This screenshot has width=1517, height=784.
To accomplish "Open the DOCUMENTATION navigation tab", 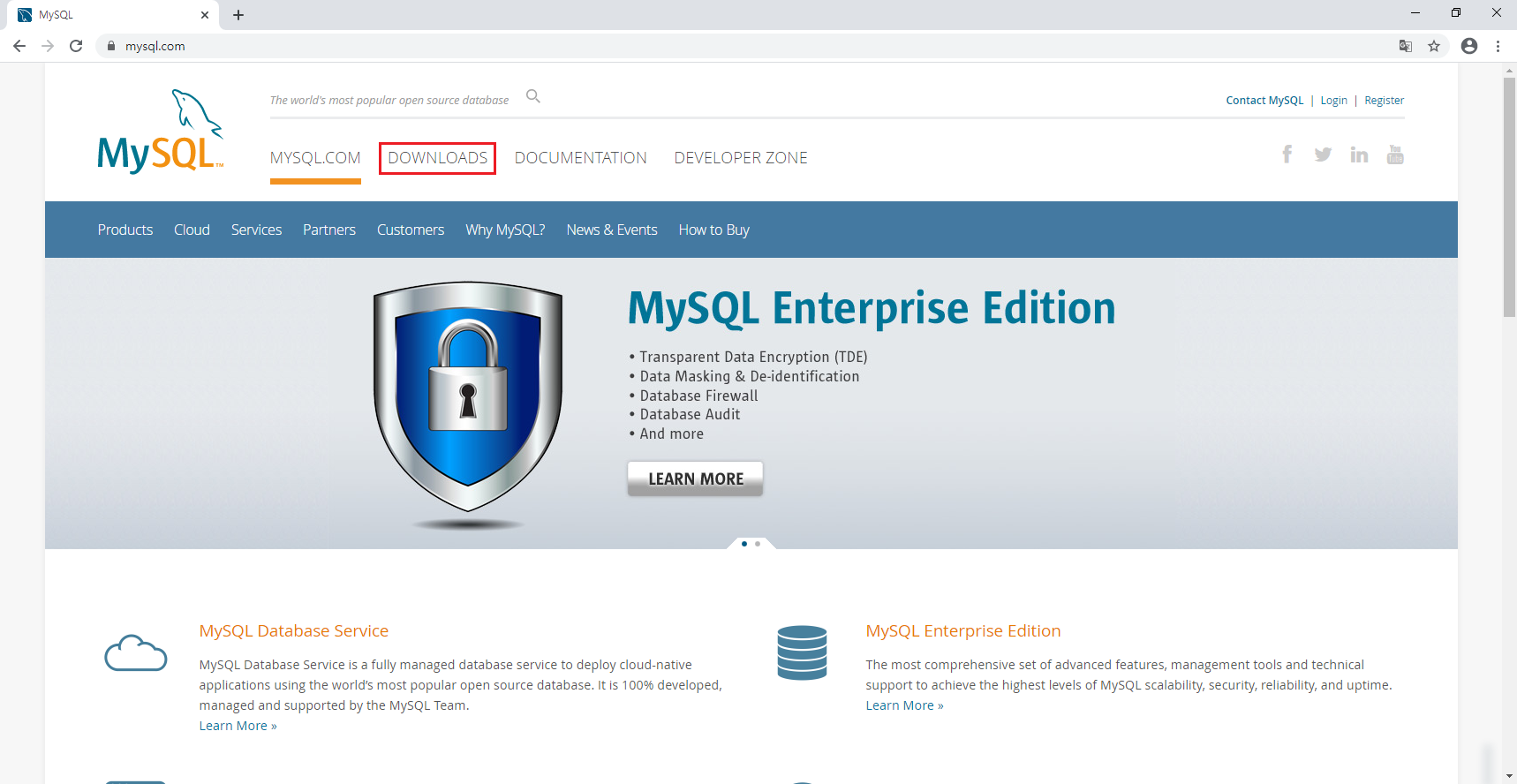I will pyautogui.click(x=581, y=158).
